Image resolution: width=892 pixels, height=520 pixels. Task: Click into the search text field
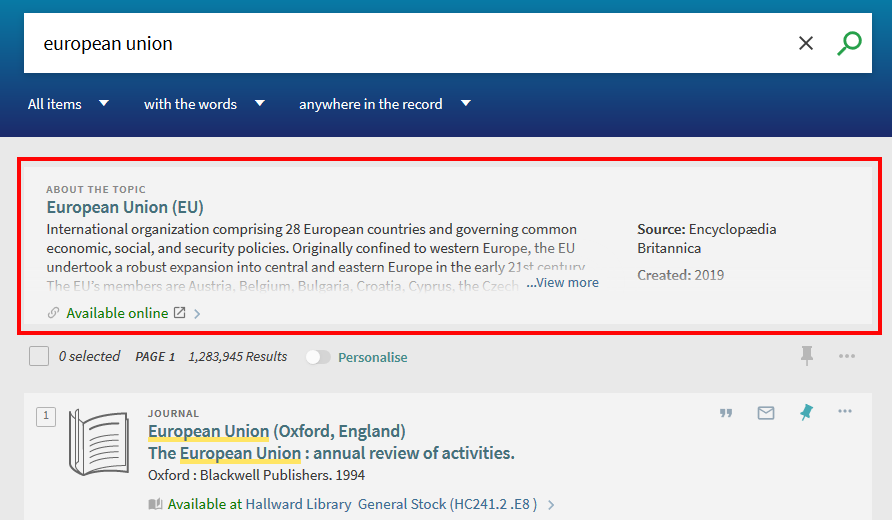[x=400, y=43]
